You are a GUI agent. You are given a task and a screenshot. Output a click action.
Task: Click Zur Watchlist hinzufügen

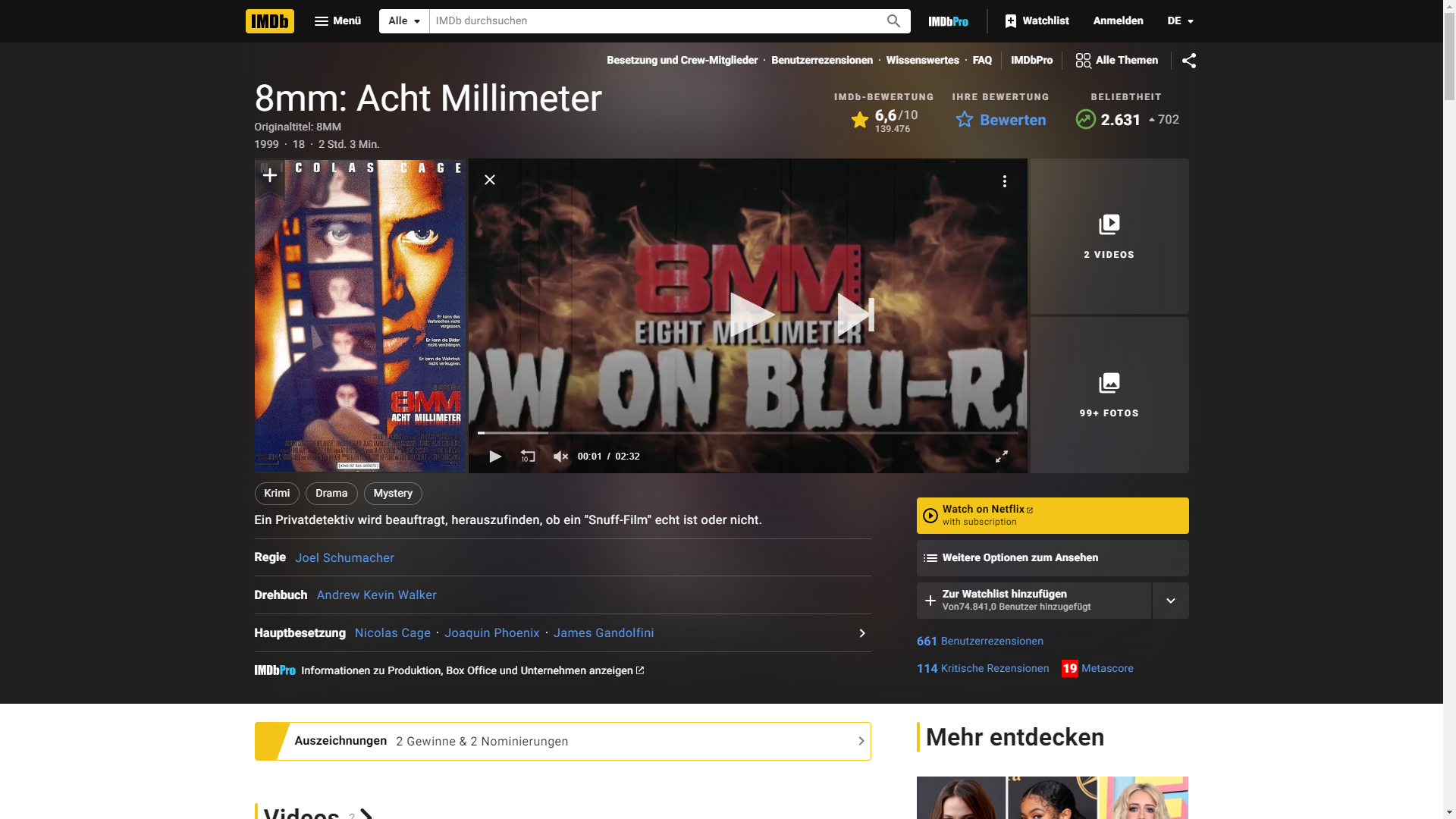pyautogui.click(x=1034, y=601)
